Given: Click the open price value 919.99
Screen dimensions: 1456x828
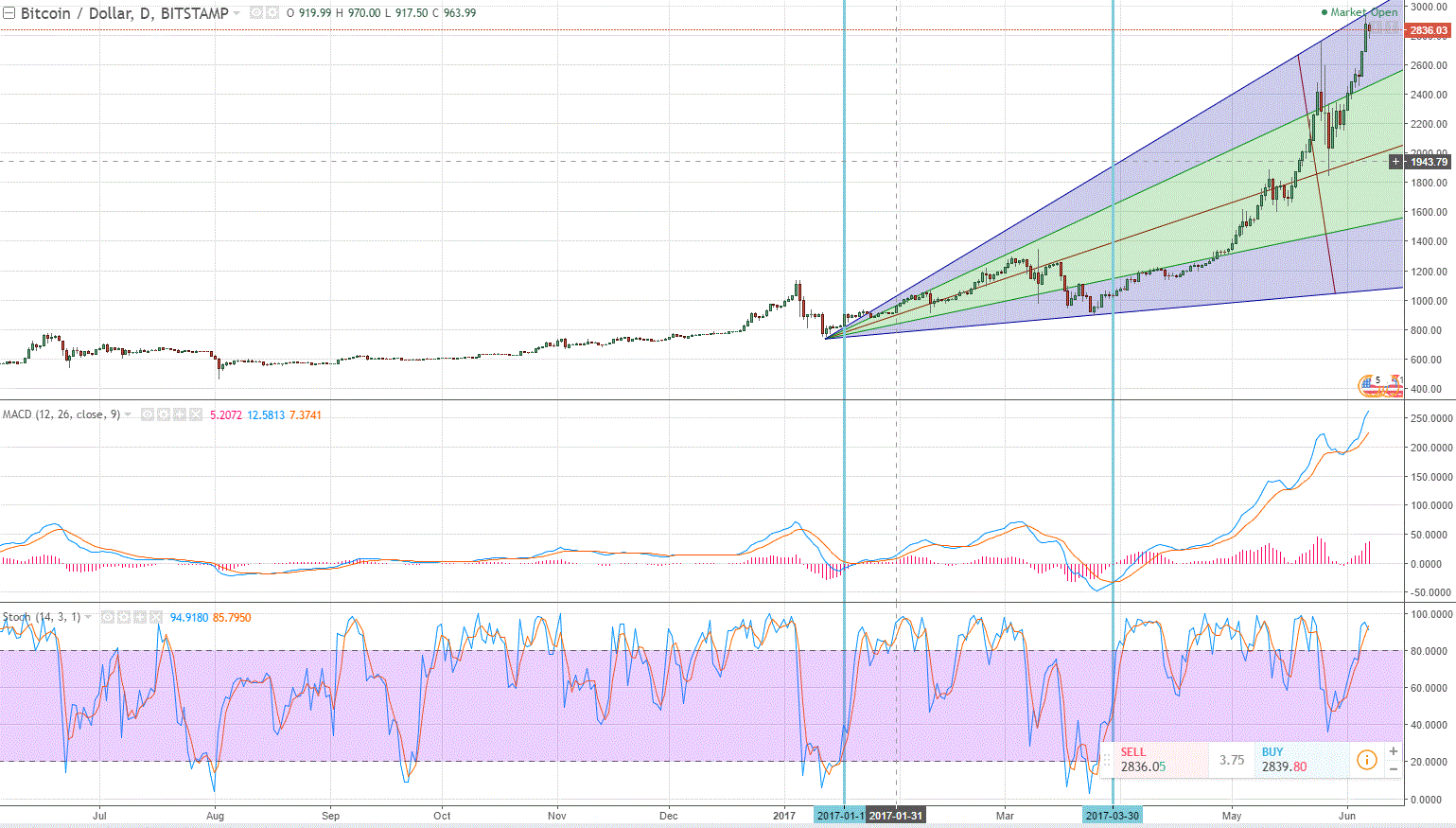Looking at the screenshot, I should point(314,13).
